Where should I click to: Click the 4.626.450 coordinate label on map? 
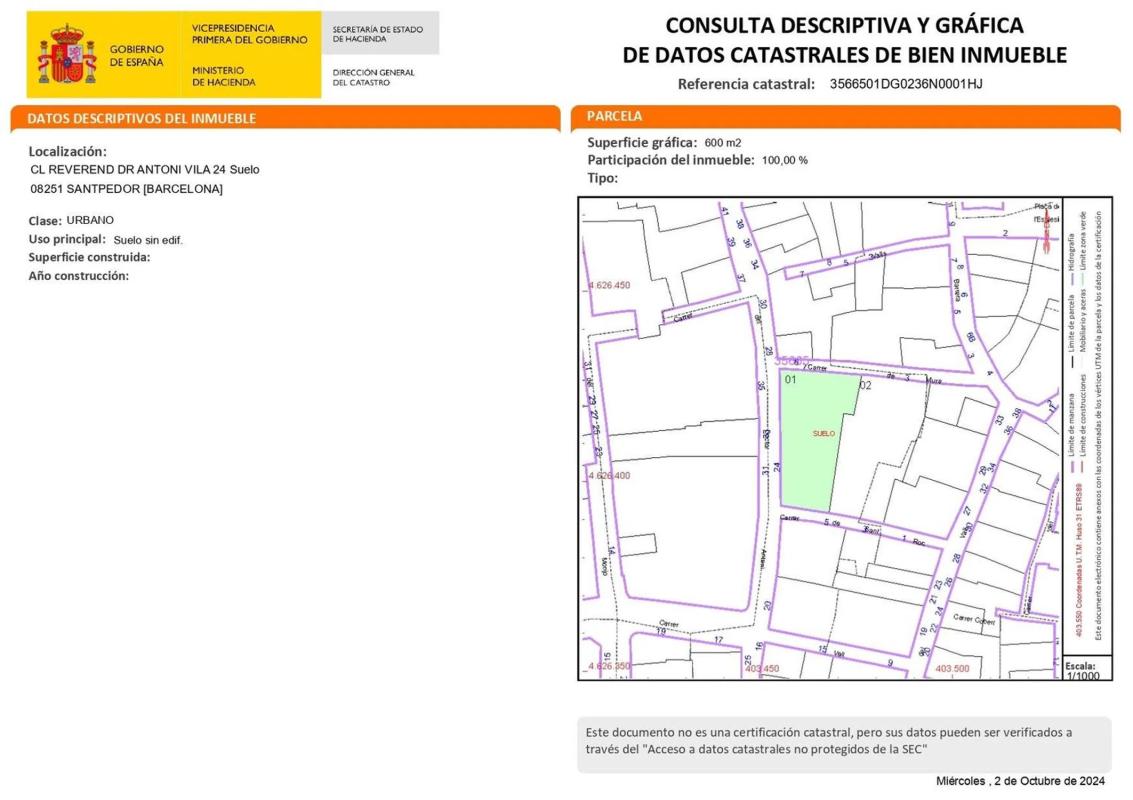point(610,285)
